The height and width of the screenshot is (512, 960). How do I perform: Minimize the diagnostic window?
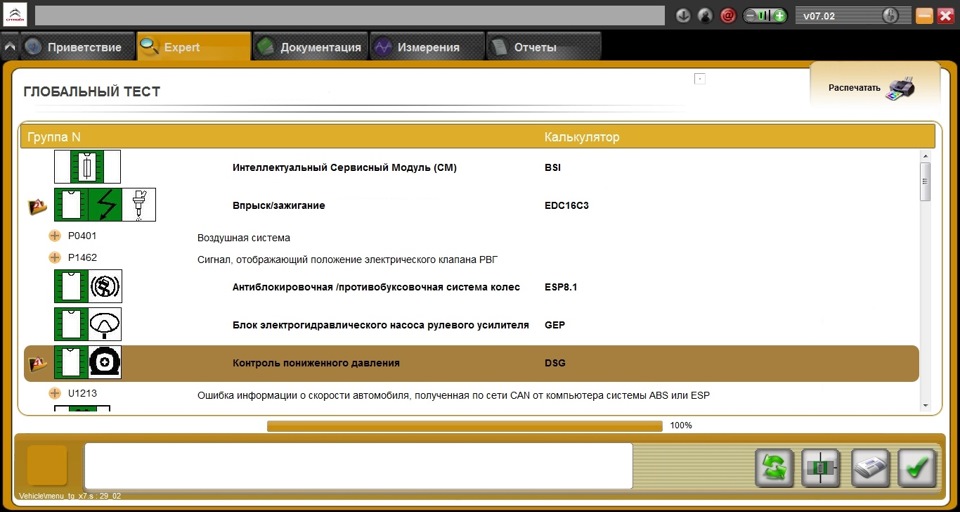click(x=924, y=16)
